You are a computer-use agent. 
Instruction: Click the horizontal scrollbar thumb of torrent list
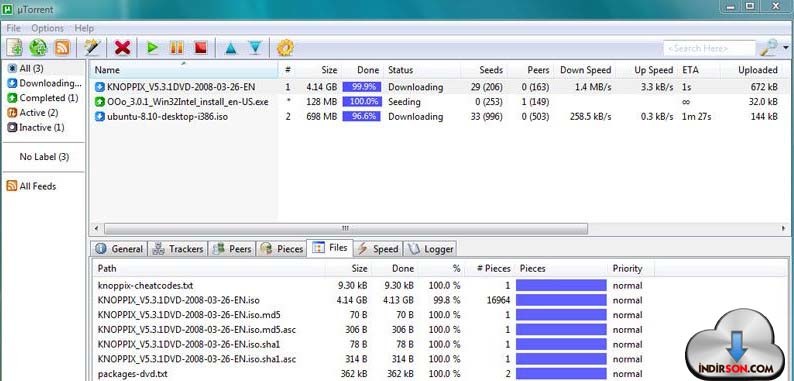[x=346, y=228]
